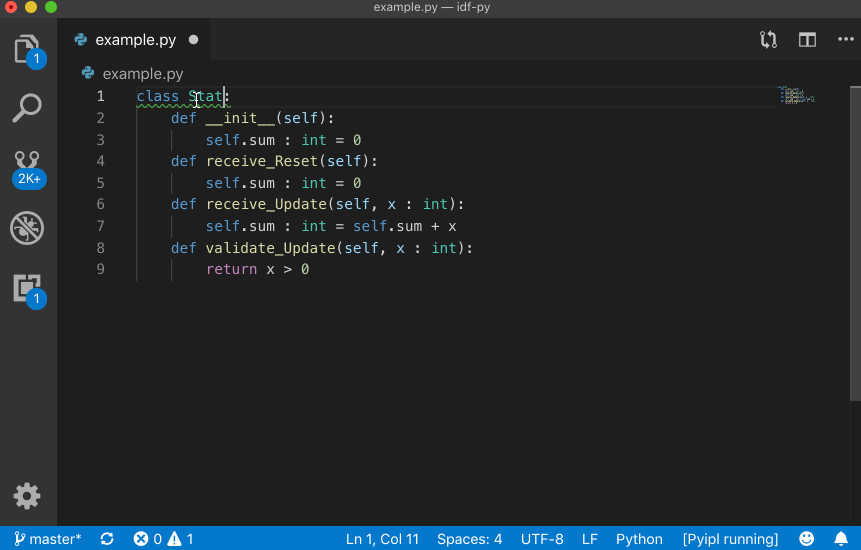The width and height of the screenshot is (861, 550).
Task: Click the LF end-of-line selector
Action: (x=590, y=539)
